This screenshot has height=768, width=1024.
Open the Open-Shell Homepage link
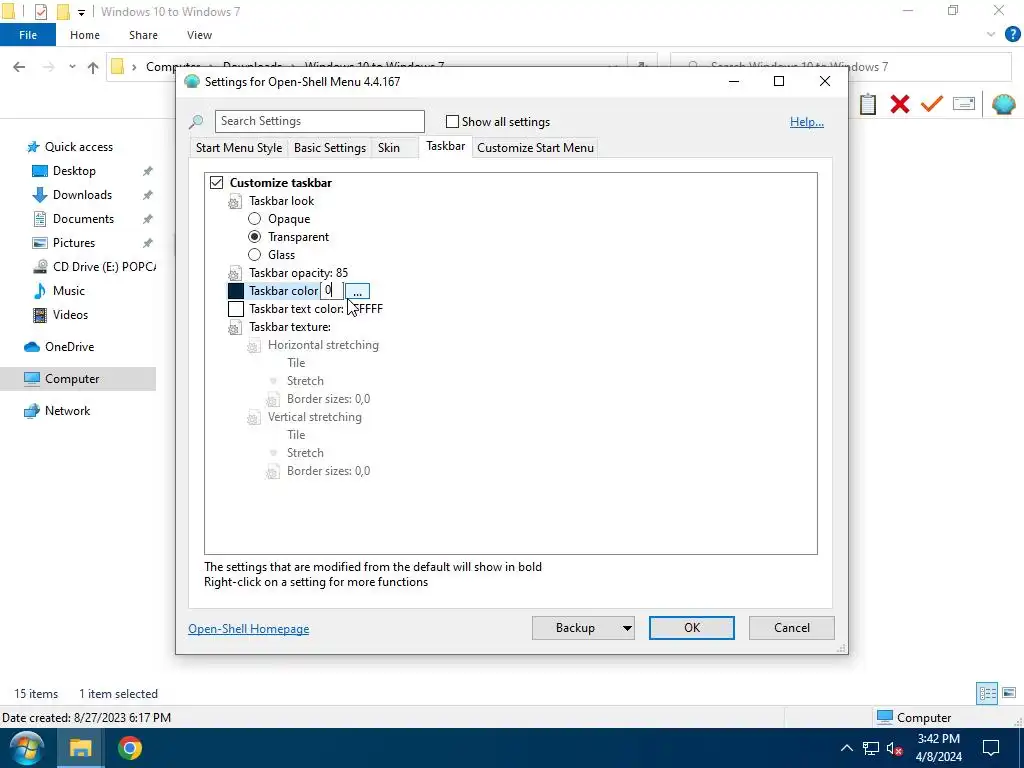(x=249, y=629)
